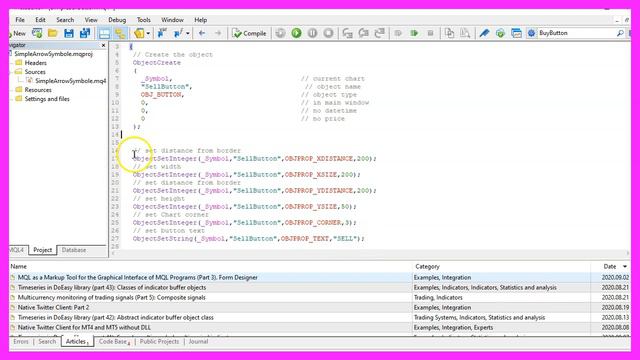The width and height of the screenshot is (640, 360).
Task: Click the Step Into icon
Action: 347,33
